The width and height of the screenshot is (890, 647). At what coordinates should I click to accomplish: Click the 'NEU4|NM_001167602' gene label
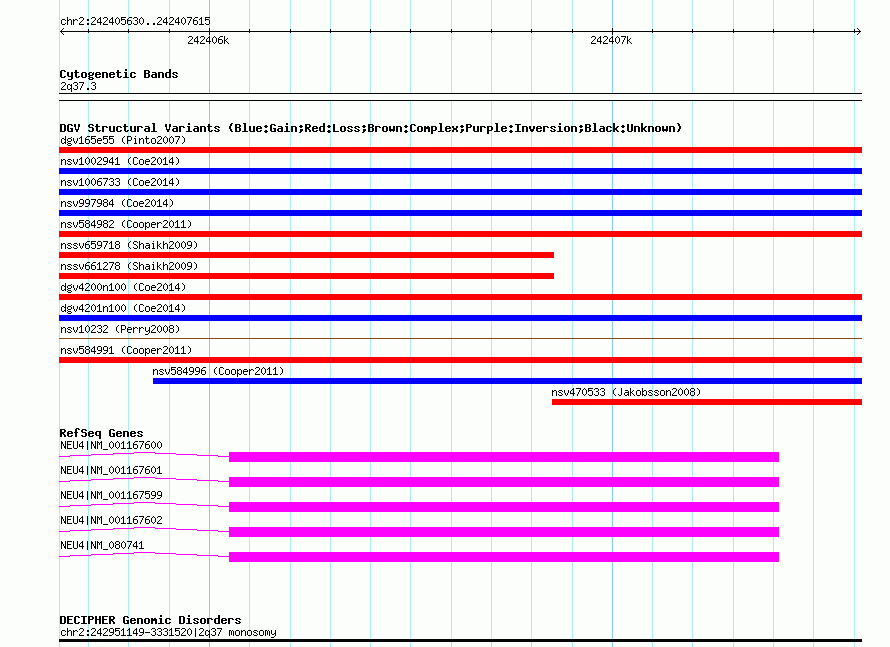[x=111, y=520]
